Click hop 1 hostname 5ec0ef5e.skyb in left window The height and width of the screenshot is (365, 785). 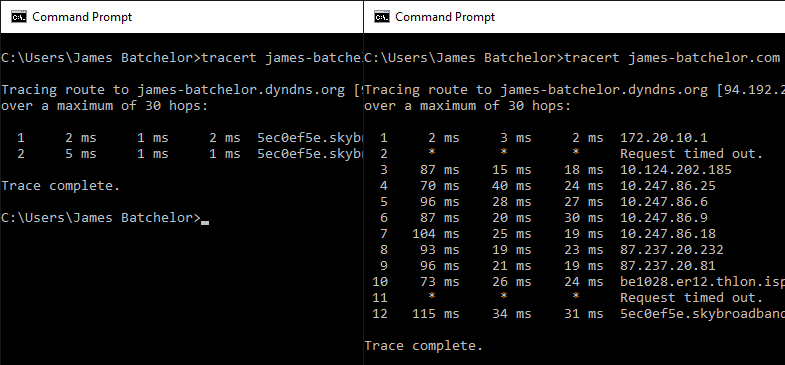coord(310,138)
